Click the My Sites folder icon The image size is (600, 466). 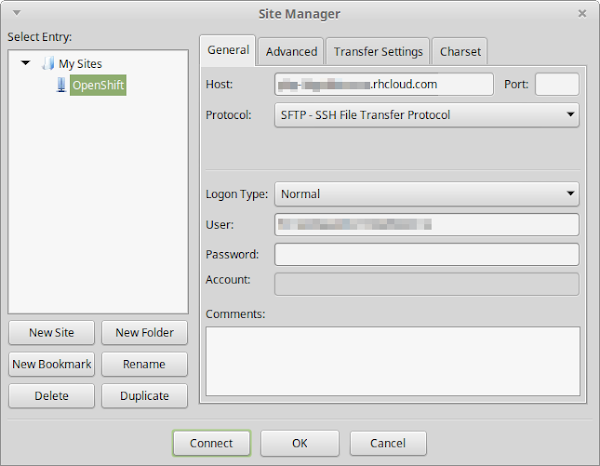pyautogui.click(x=48, y=63)
